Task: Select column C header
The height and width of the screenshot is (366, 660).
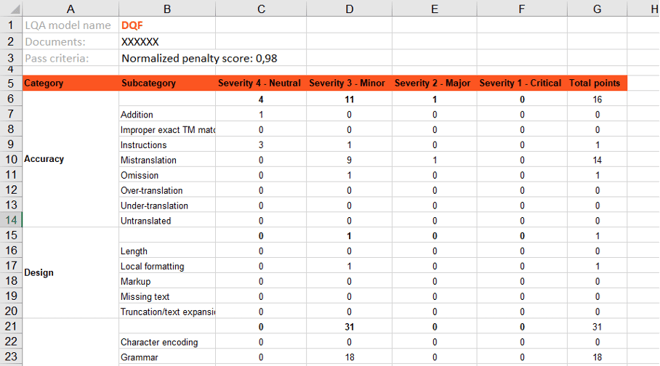Action: click(x=261, y=9)
